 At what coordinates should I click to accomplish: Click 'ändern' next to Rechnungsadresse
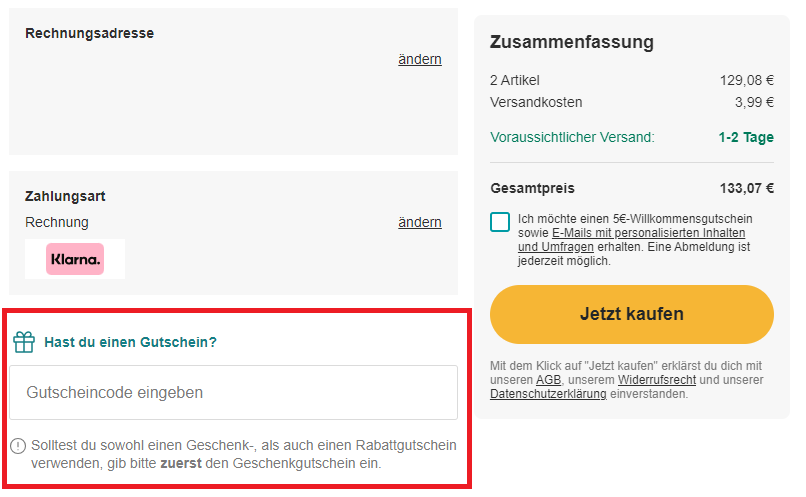point(419,59)
